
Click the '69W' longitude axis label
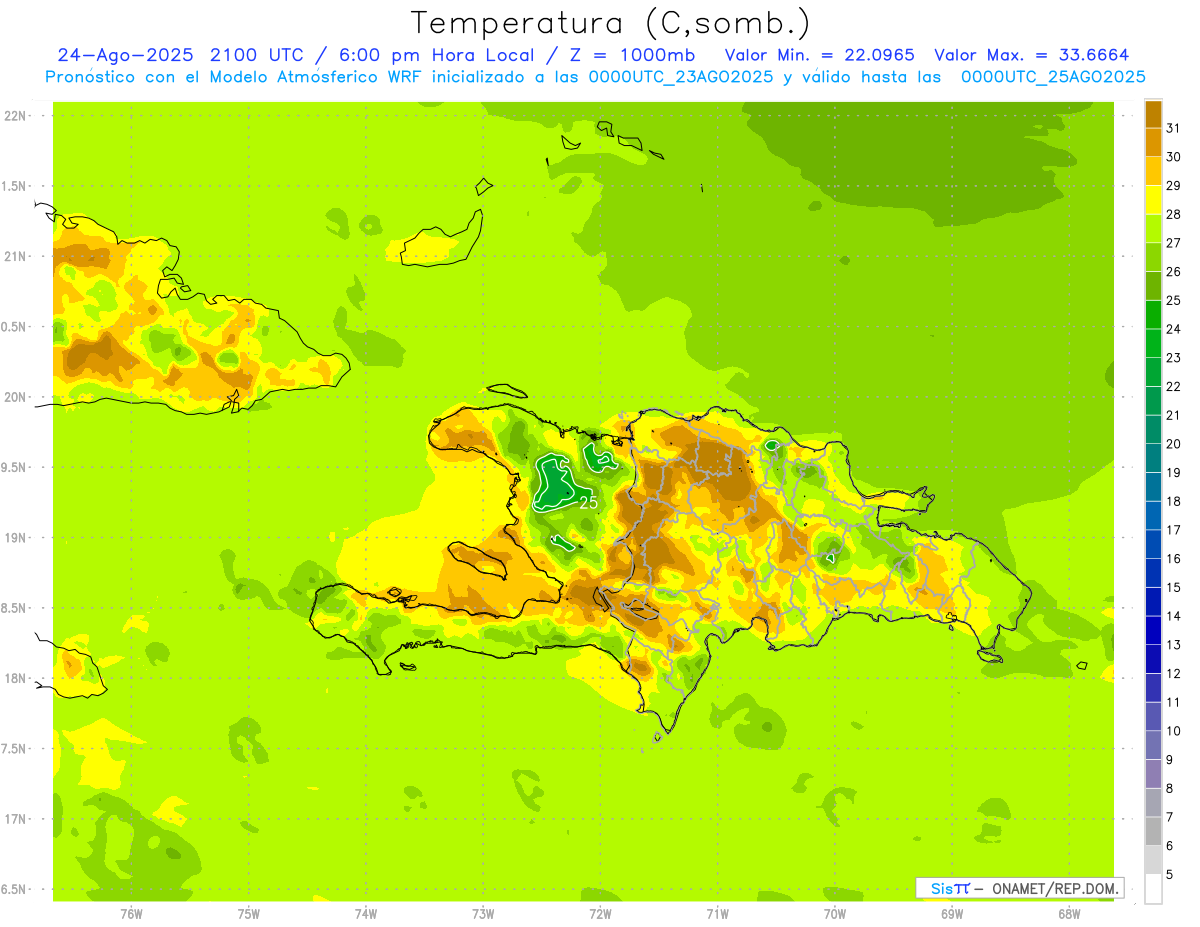point(952,914)
